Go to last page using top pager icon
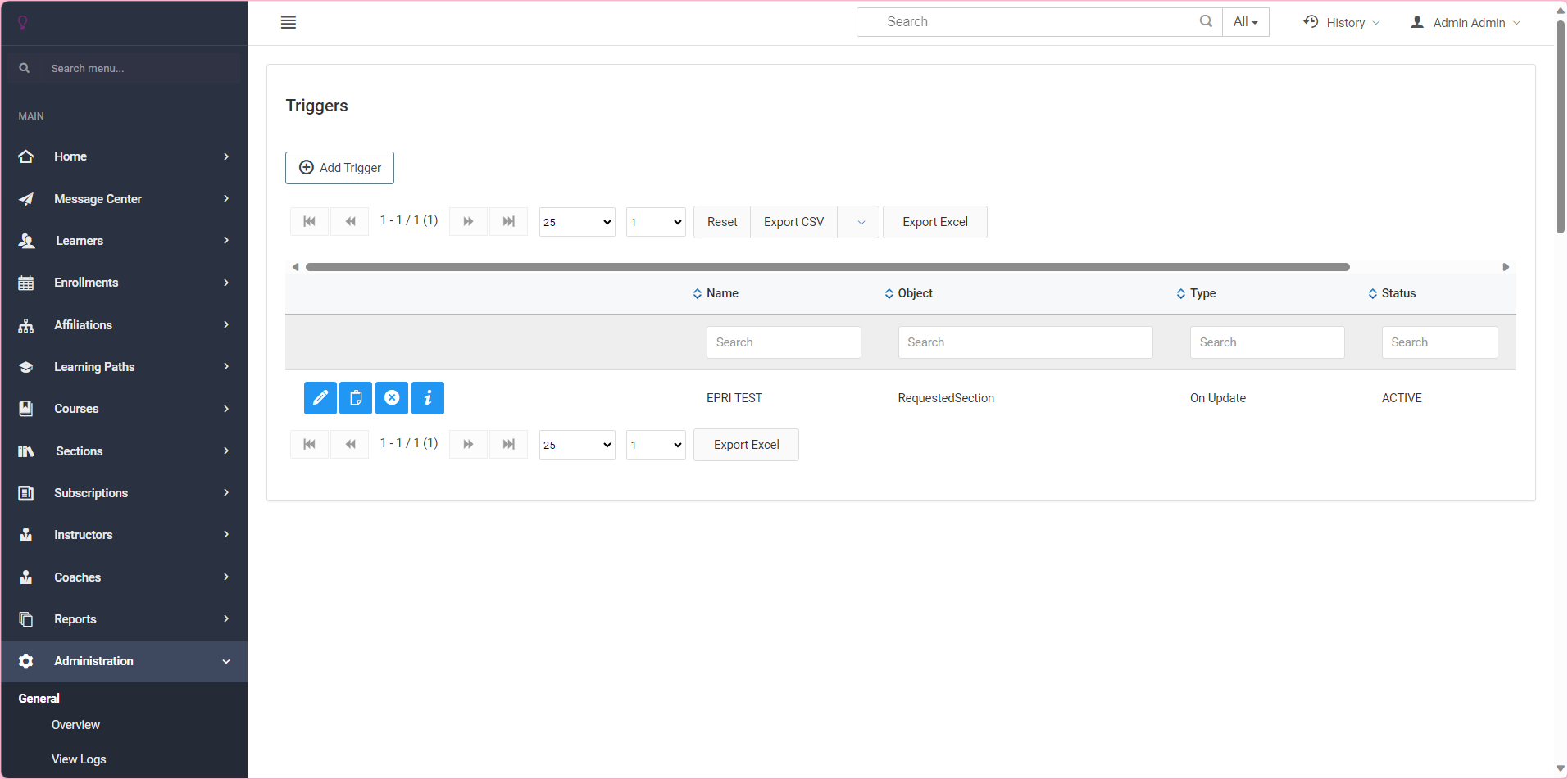Image resolution: width=1568 pixels, height=779 pixels. (508, 221)
